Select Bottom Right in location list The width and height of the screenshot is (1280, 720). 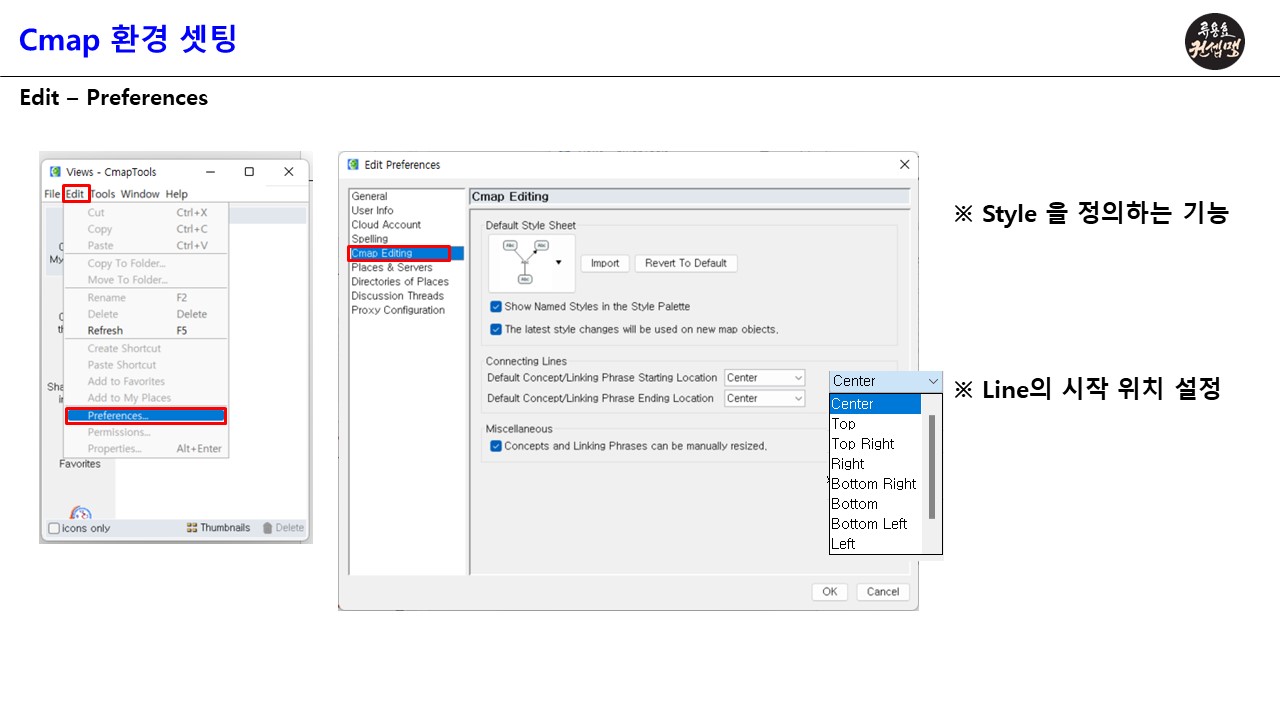[x=875, y=484]
